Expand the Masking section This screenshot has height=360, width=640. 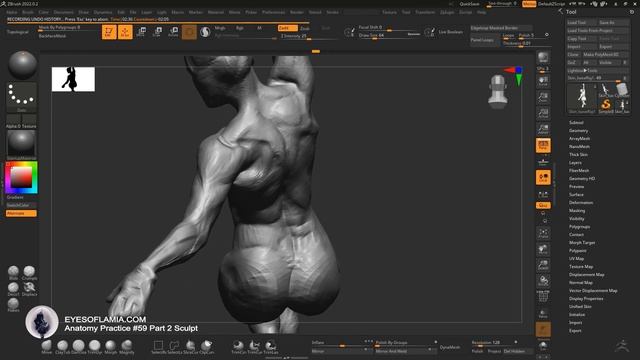[577, 211]
